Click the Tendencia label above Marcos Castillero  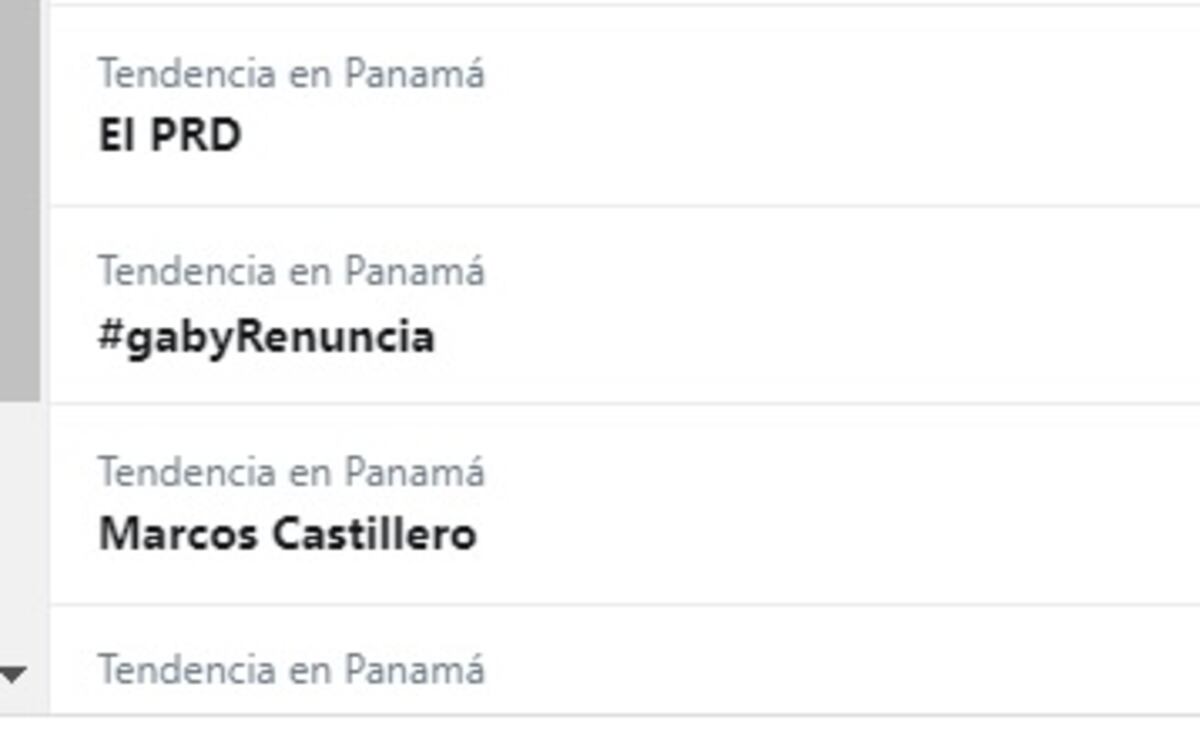point(291,472)
